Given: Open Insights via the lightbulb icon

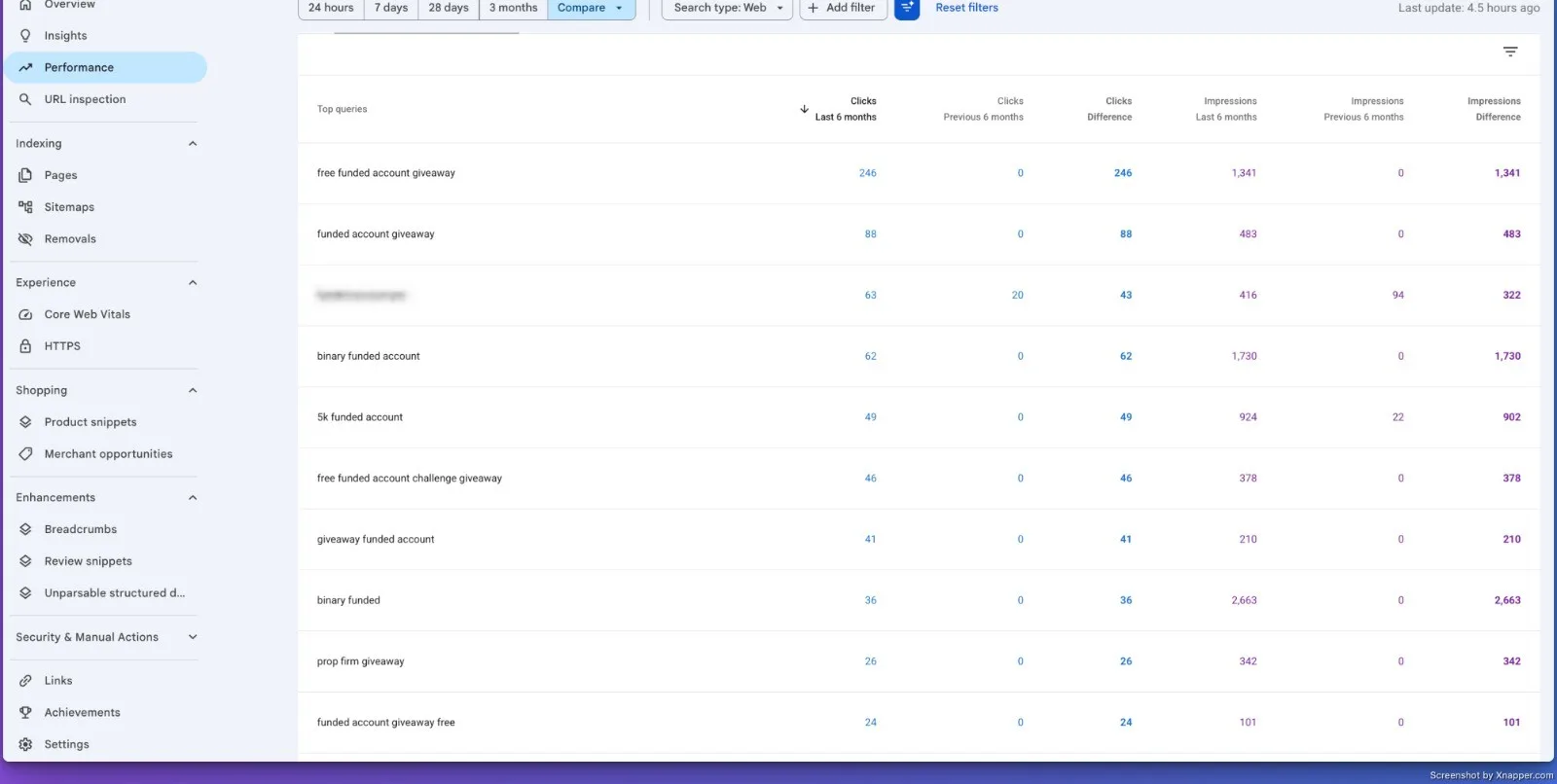Looking at the screenshot, I should point(25,35).
